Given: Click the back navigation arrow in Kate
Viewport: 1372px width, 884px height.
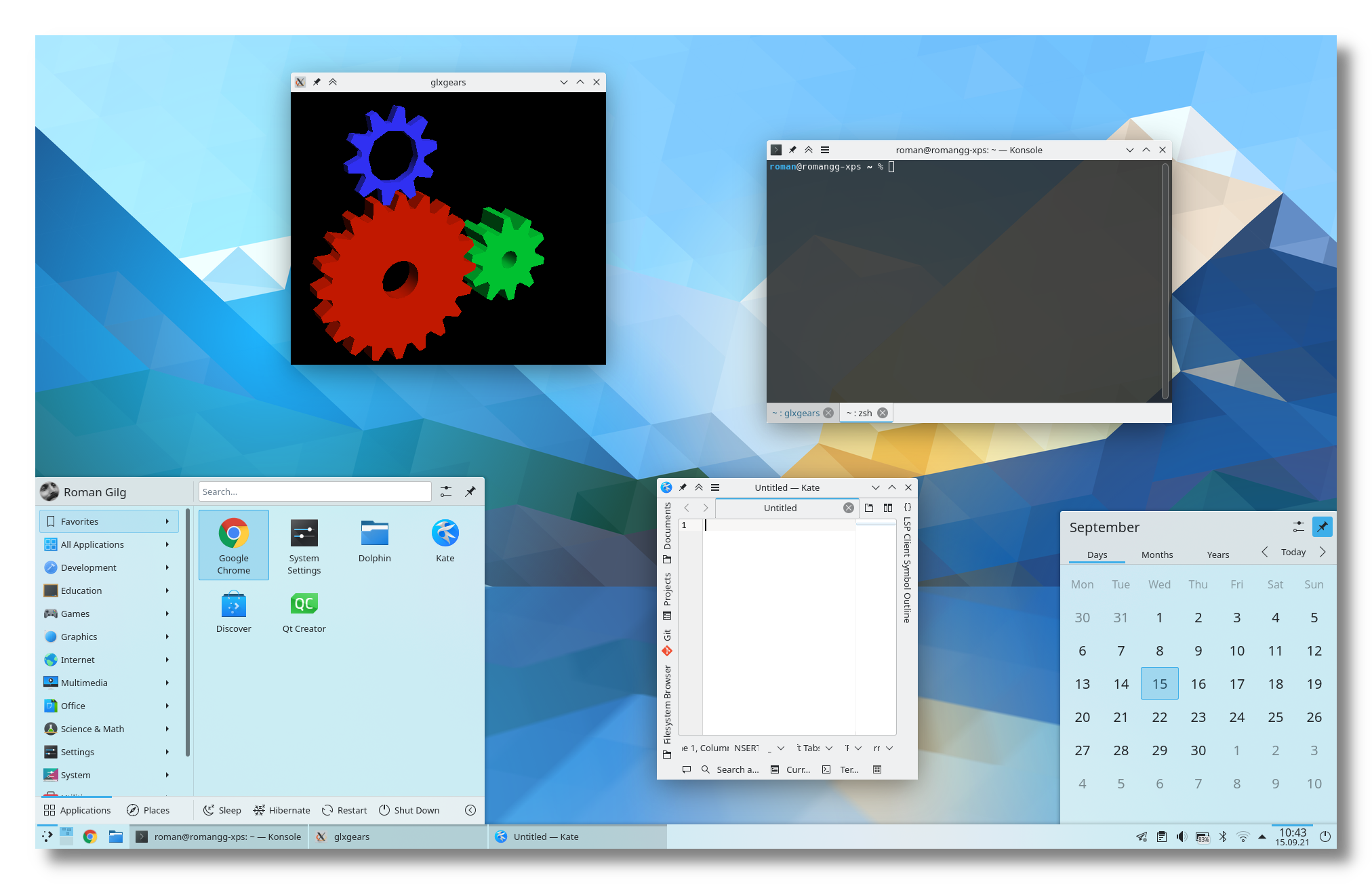Looking at the screenshot, I should [x=686, y=507].
